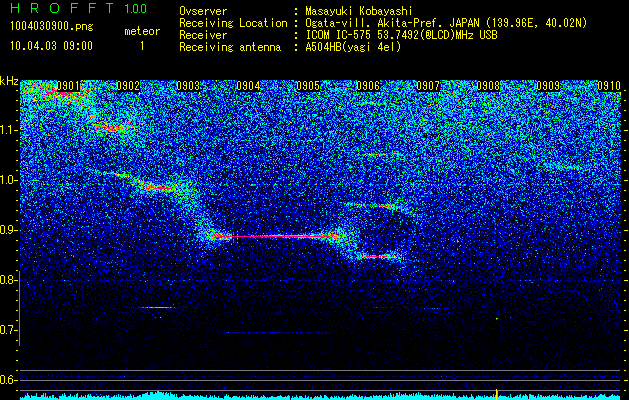The image size is (629, 400).
Task: Click the yellow spike in bottom intensity graph
Action: (497, 394)
